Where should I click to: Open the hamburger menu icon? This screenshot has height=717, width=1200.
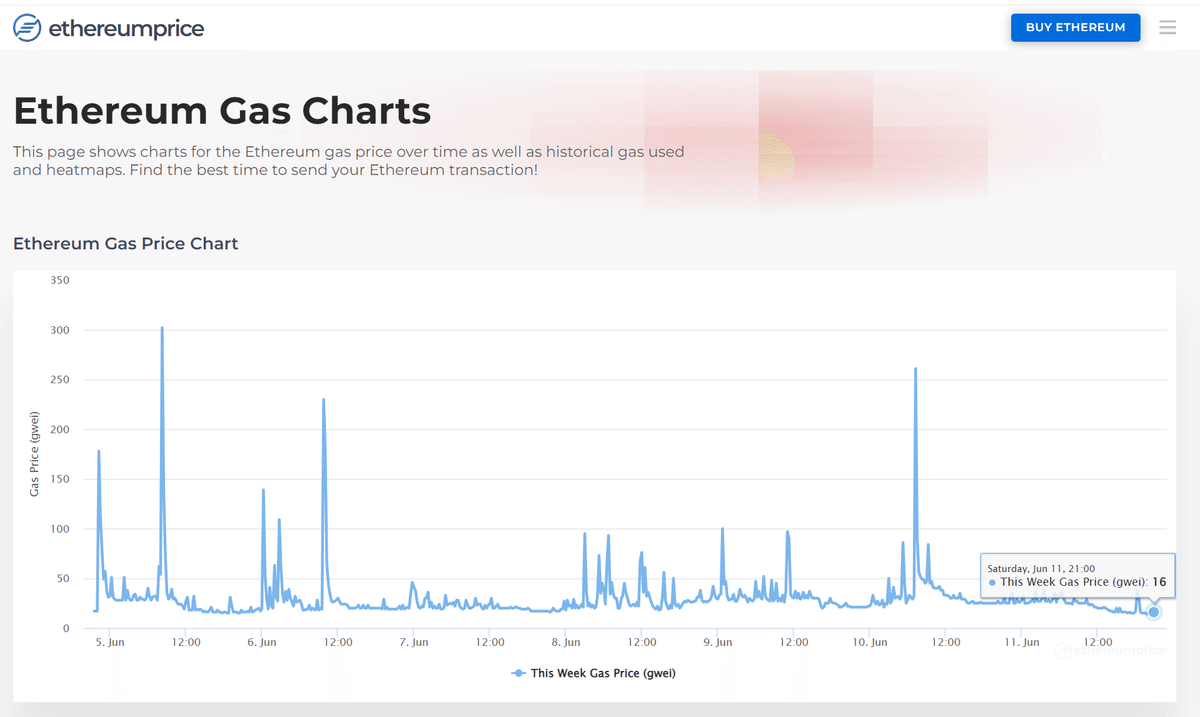[x=1168, y=28]
